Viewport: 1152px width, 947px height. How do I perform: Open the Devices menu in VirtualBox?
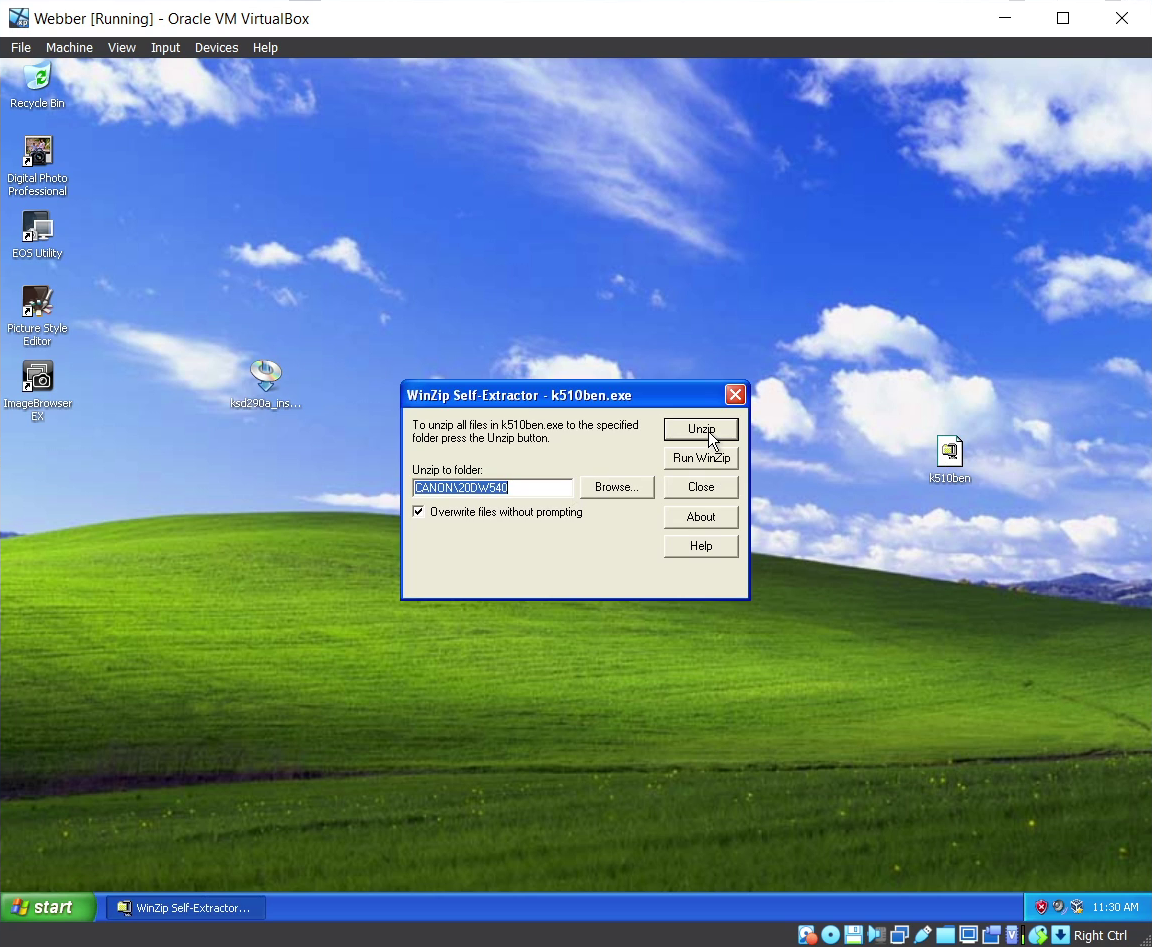click(216, 48)
